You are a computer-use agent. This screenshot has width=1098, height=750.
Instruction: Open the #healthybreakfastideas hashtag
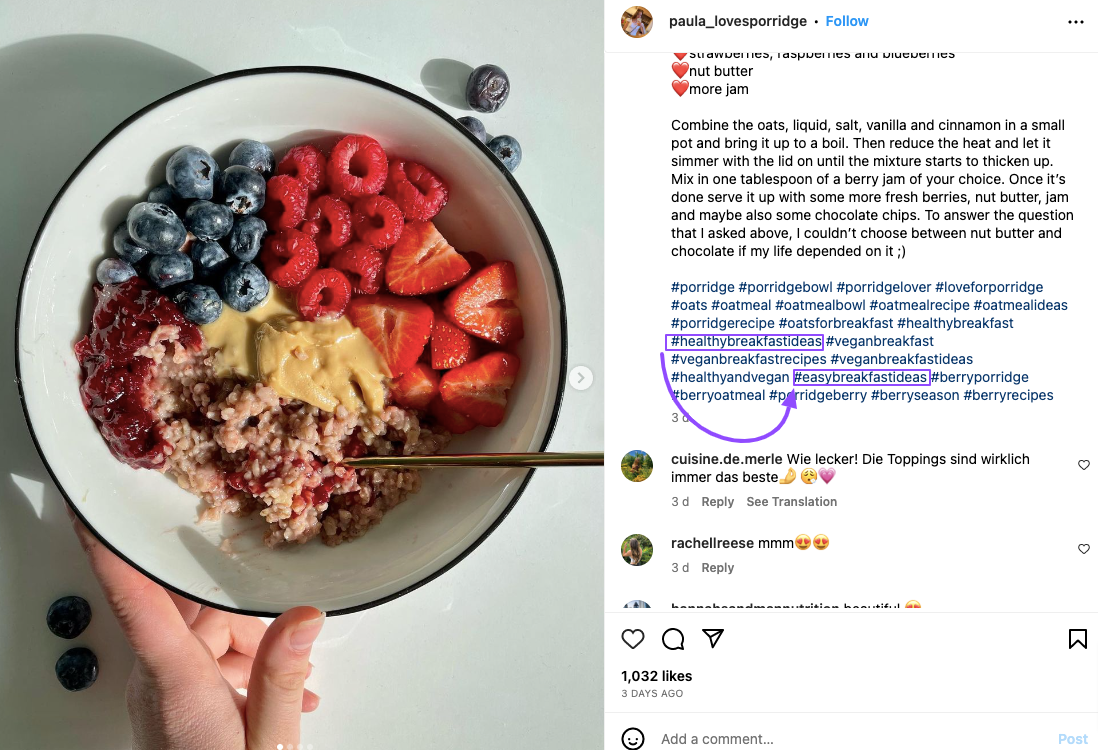745,341
